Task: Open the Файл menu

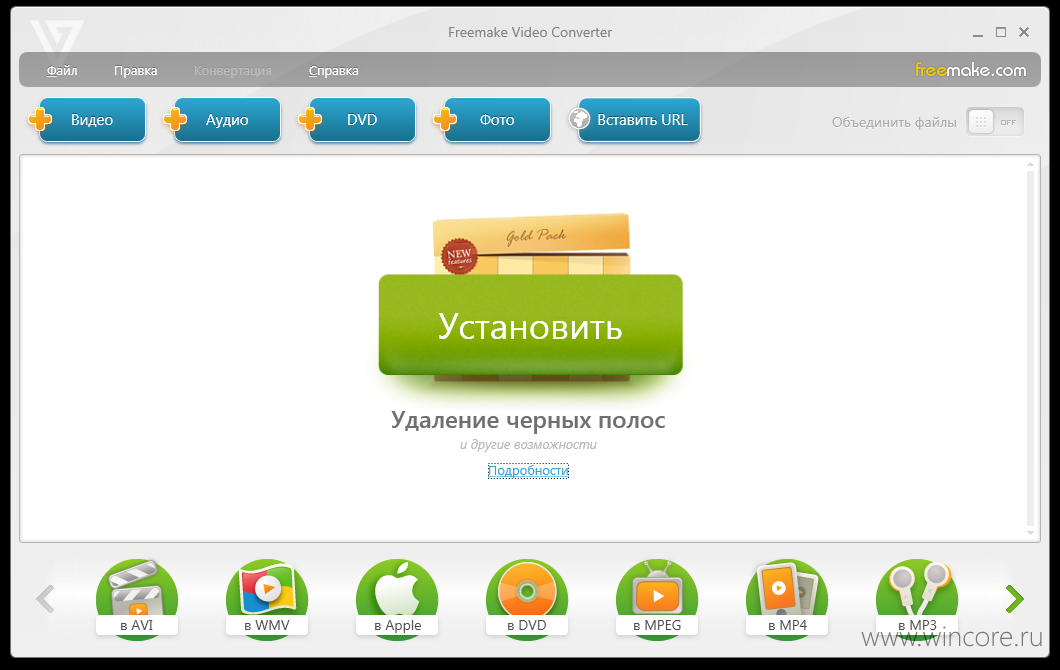Action: pyautogui.click(x=62, y=70)
